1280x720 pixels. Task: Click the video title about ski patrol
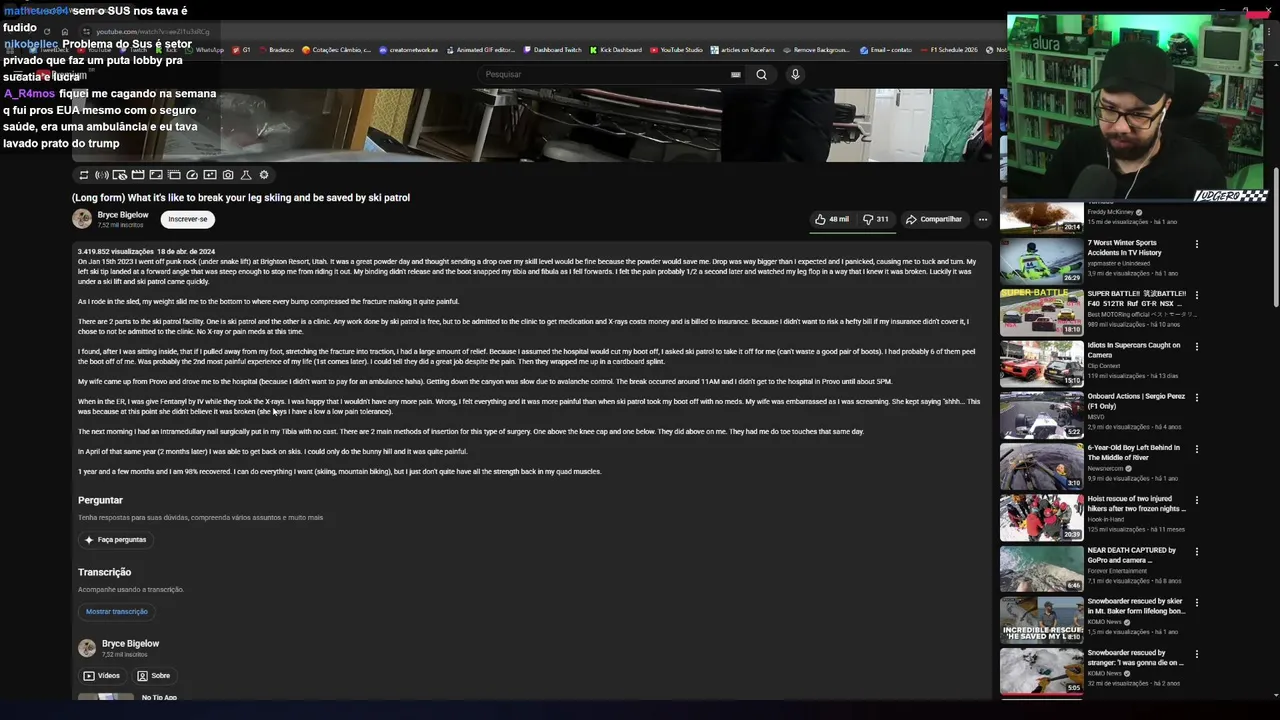point(241,198)
